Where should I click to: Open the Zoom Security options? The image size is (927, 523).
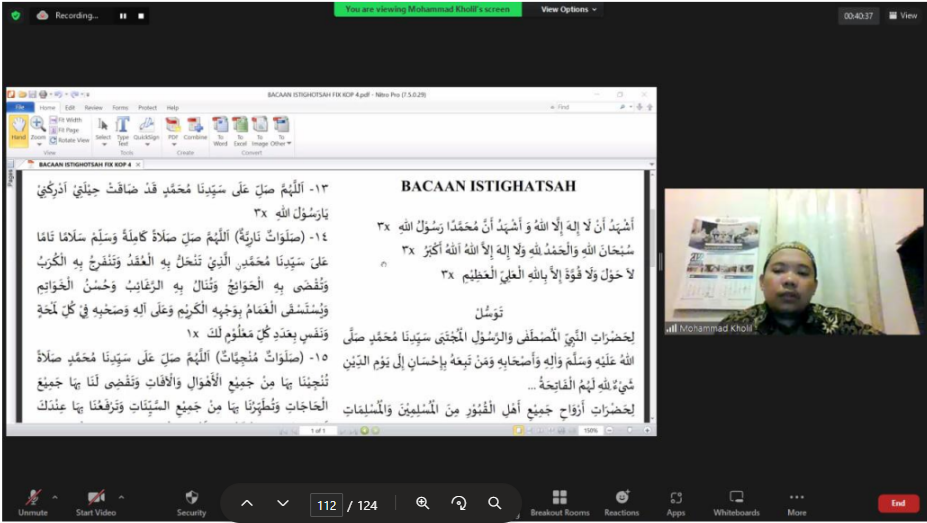tap(191, 501)
